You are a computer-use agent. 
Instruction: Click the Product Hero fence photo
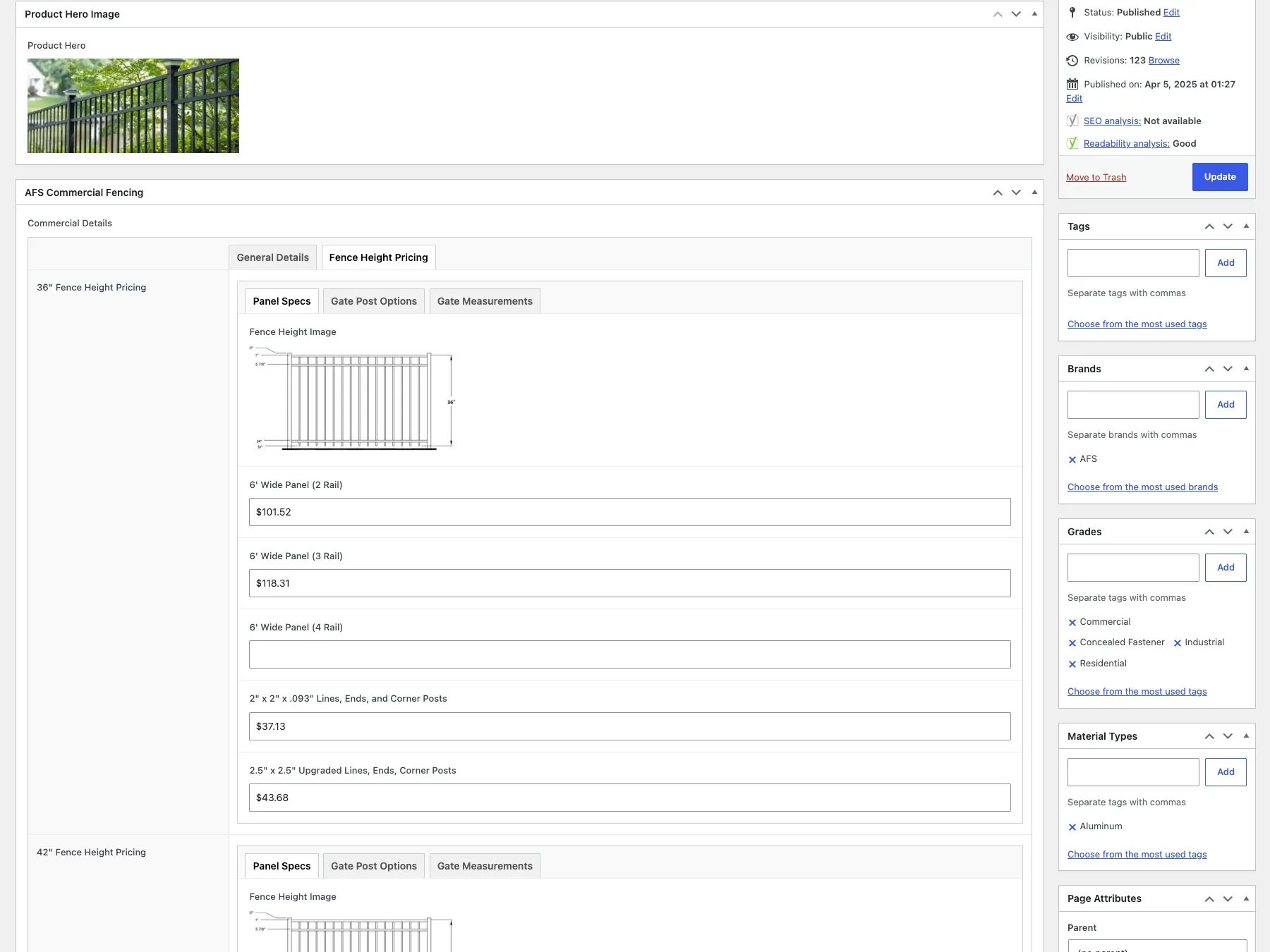pos(133,106)
